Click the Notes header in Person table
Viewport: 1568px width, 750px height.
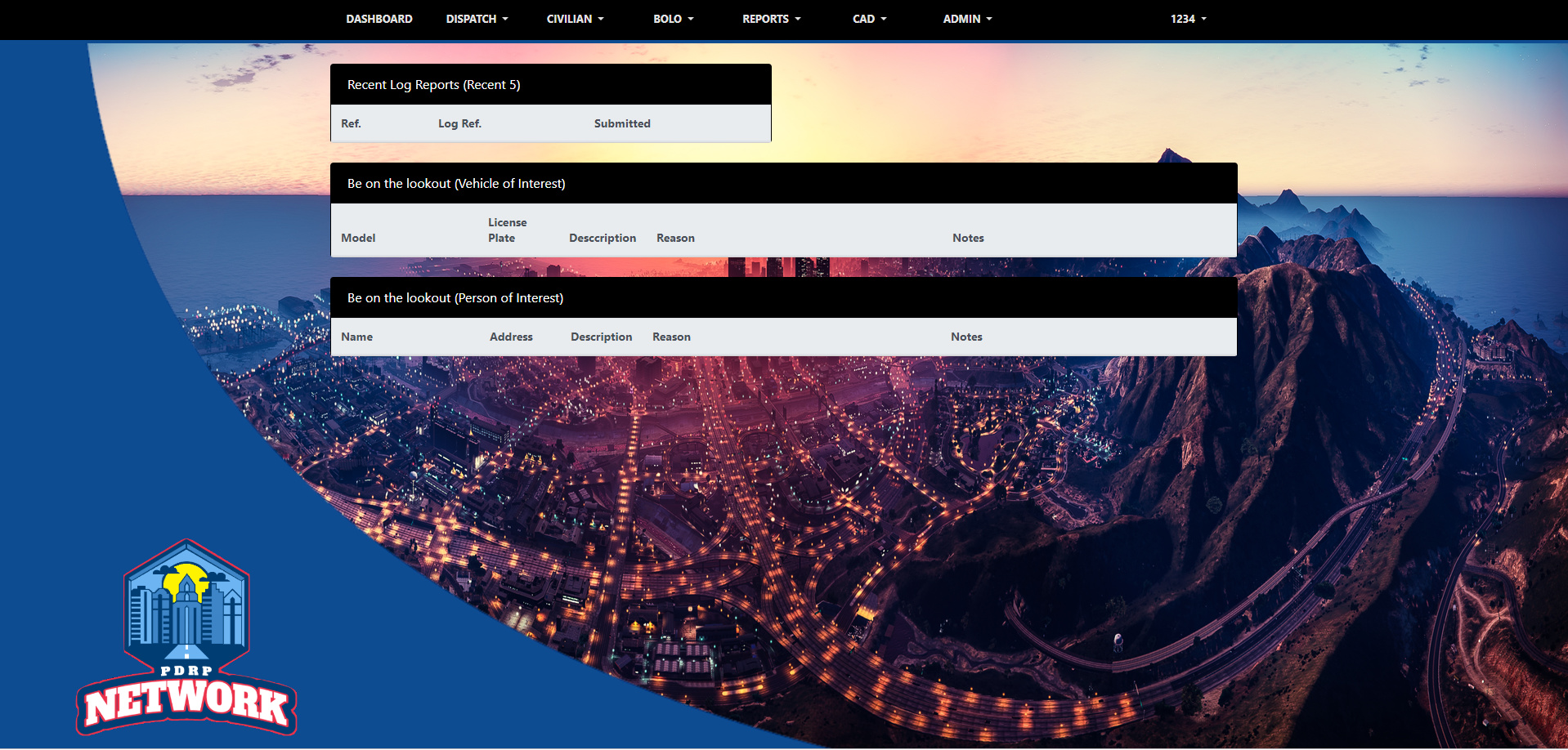pyautogui.click(x=966, y=337)
